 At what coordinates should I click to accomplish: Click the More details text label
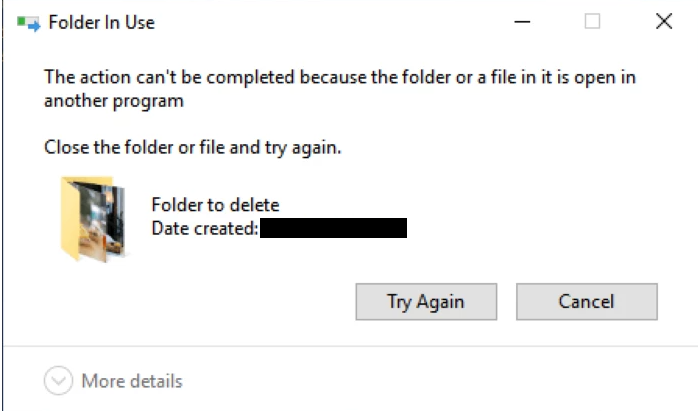pos(131,381)
